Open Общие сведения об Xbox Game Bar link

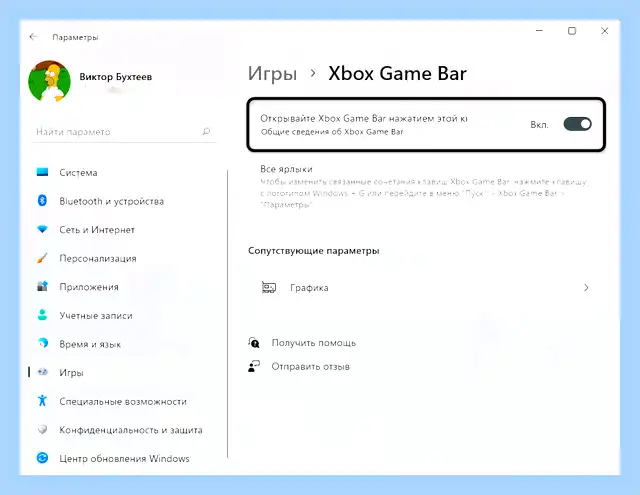click(332, 132)
